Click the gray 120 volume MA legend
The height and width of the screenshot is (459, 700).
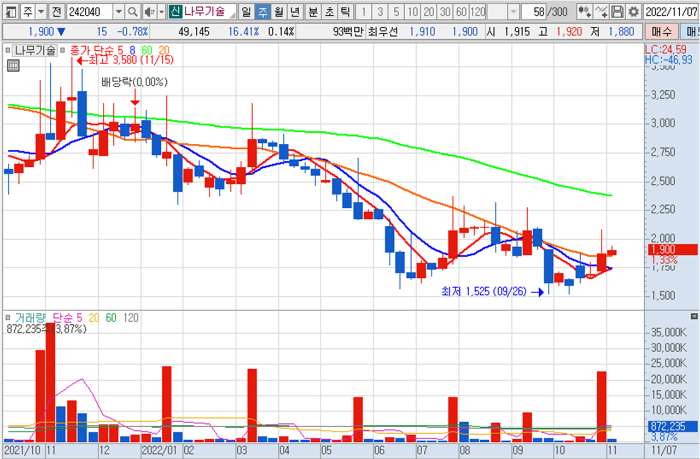point(131,317)
